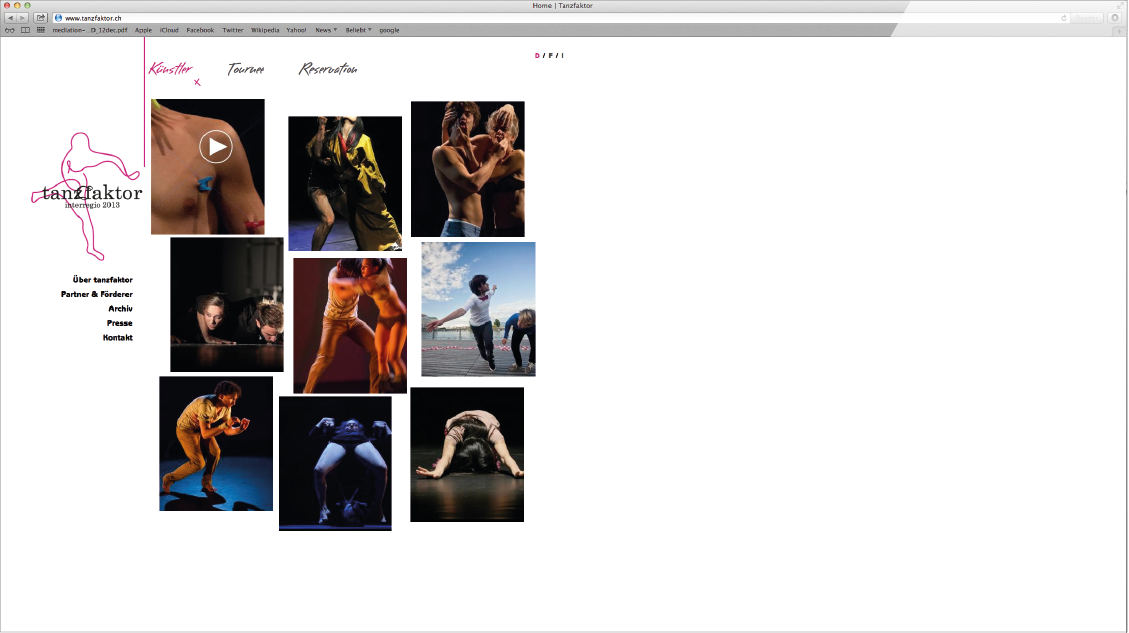Open the Über tanzfaktor menu item
Viewport: 1129px width, 633px height.
(x=102, y=279)
